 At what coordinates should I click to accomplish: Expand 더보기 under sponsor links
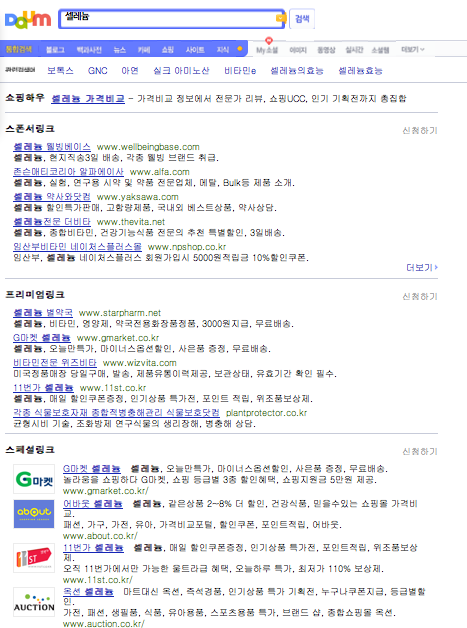click(x=422, y=268)
